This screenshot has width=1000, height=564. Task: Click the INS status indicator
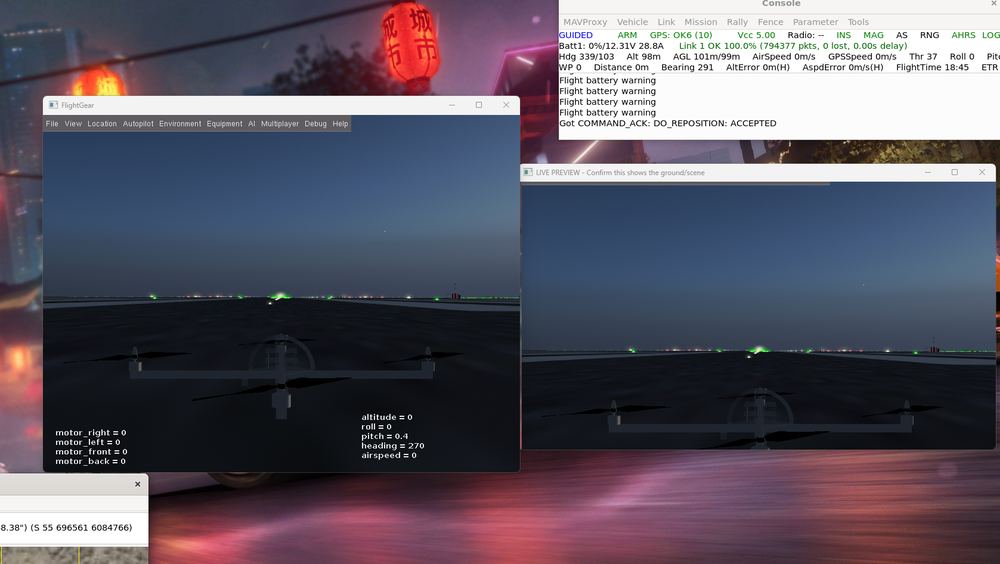[843, 35]
